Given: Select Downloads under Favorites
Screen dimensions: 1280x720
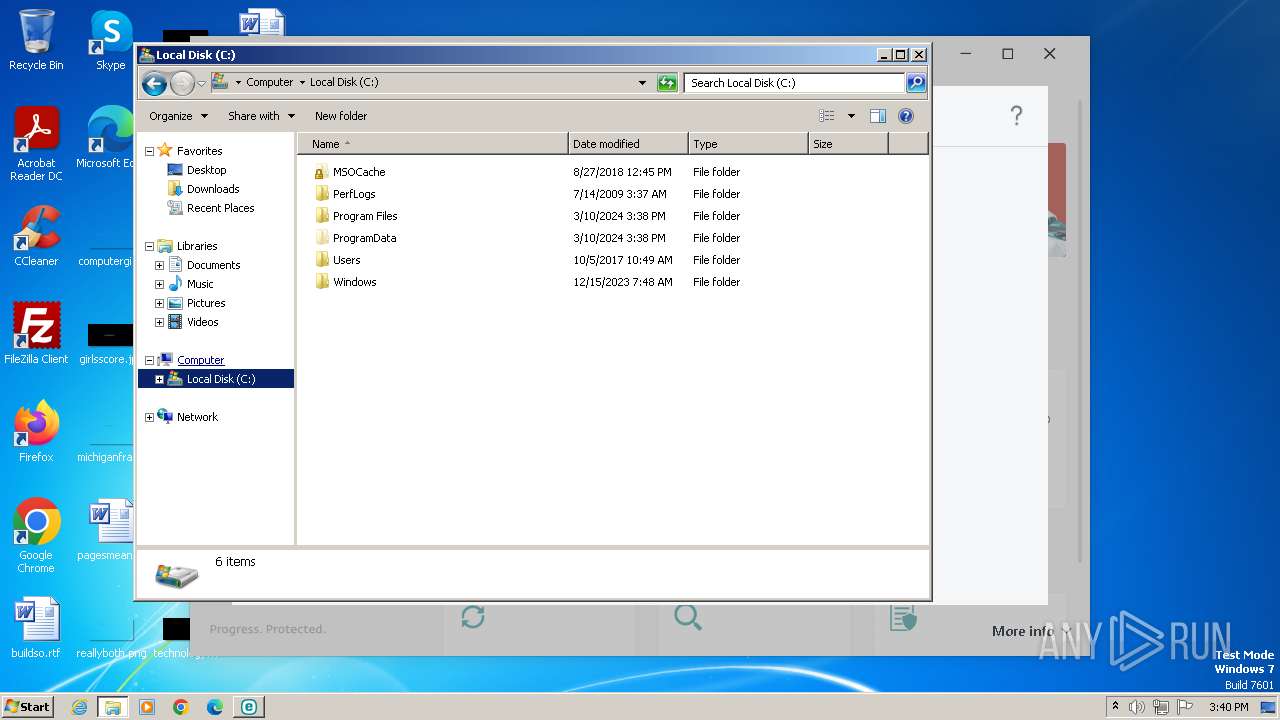Looking at the screenshot, I should pyautogui.click(x=213, y=189).
